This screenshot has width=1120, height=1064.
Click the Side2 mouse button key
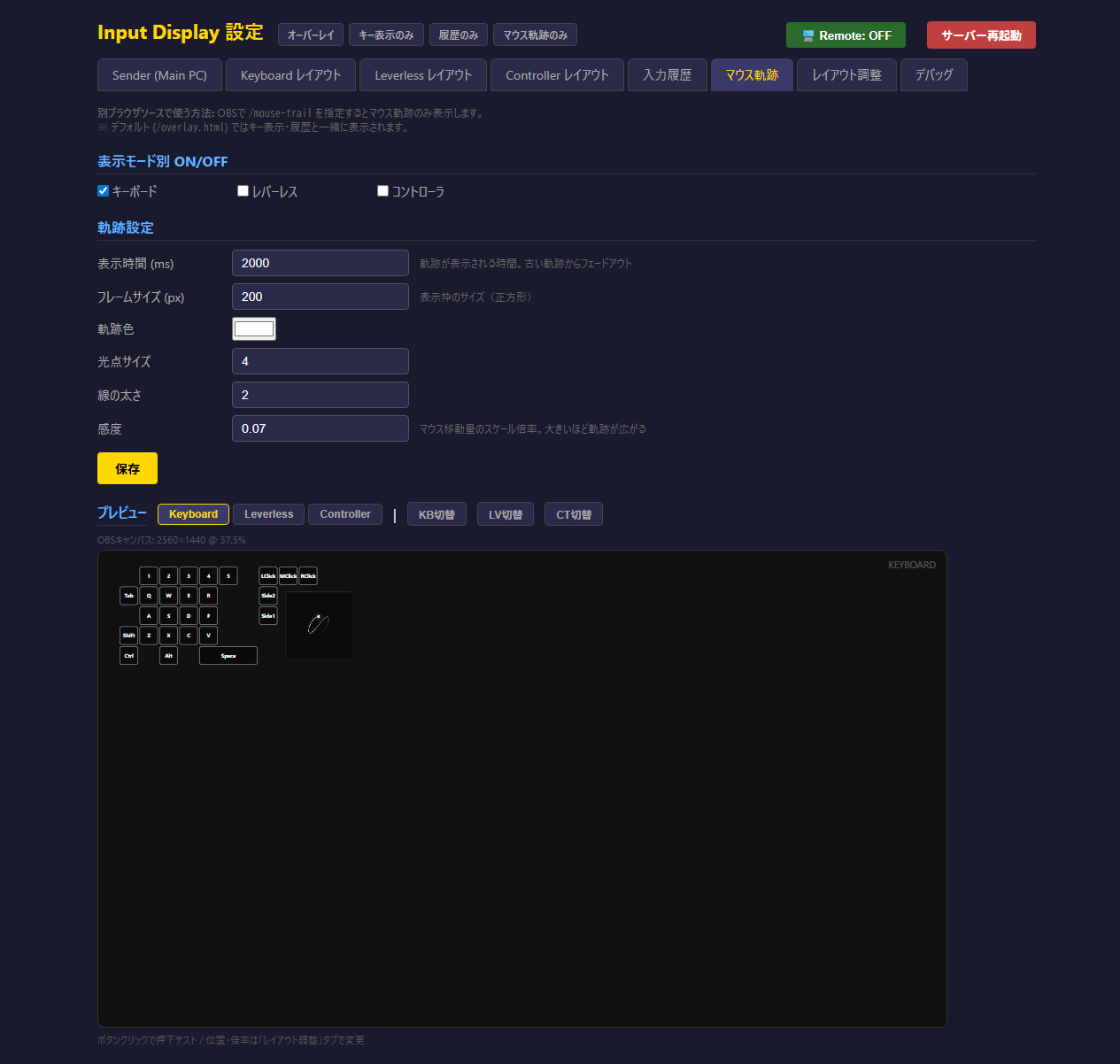[268, 596]
